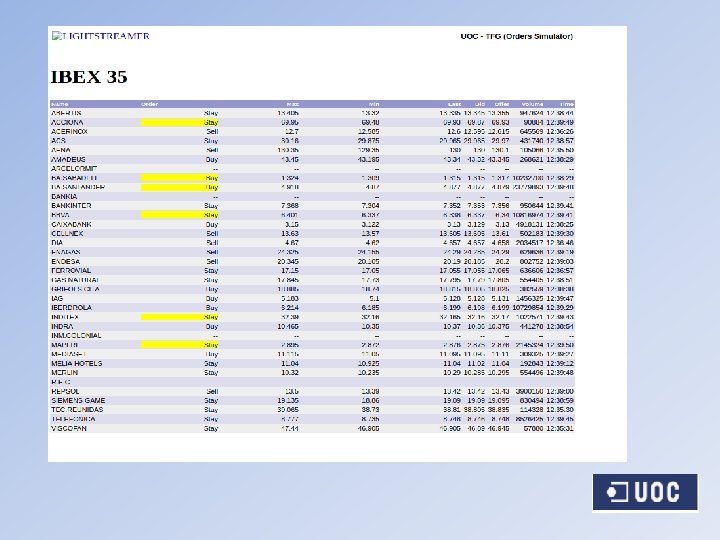This screenshot has width=720, height=540.
Task: Click the yellow Stay order cell for ACCIONA
Action: 180,123
